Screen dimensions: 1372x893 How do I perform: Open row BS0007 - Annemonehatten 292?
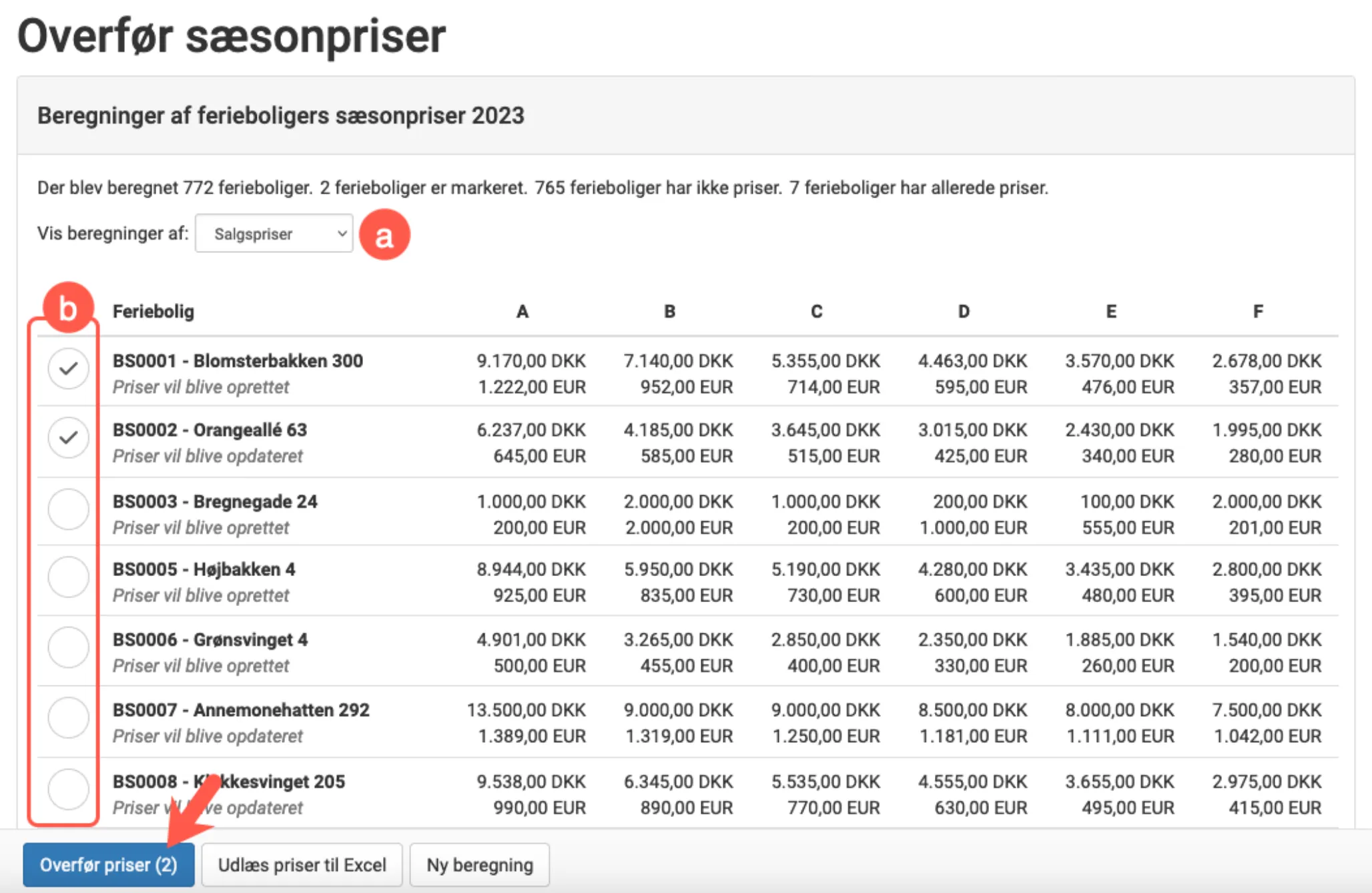click(243, 709)
